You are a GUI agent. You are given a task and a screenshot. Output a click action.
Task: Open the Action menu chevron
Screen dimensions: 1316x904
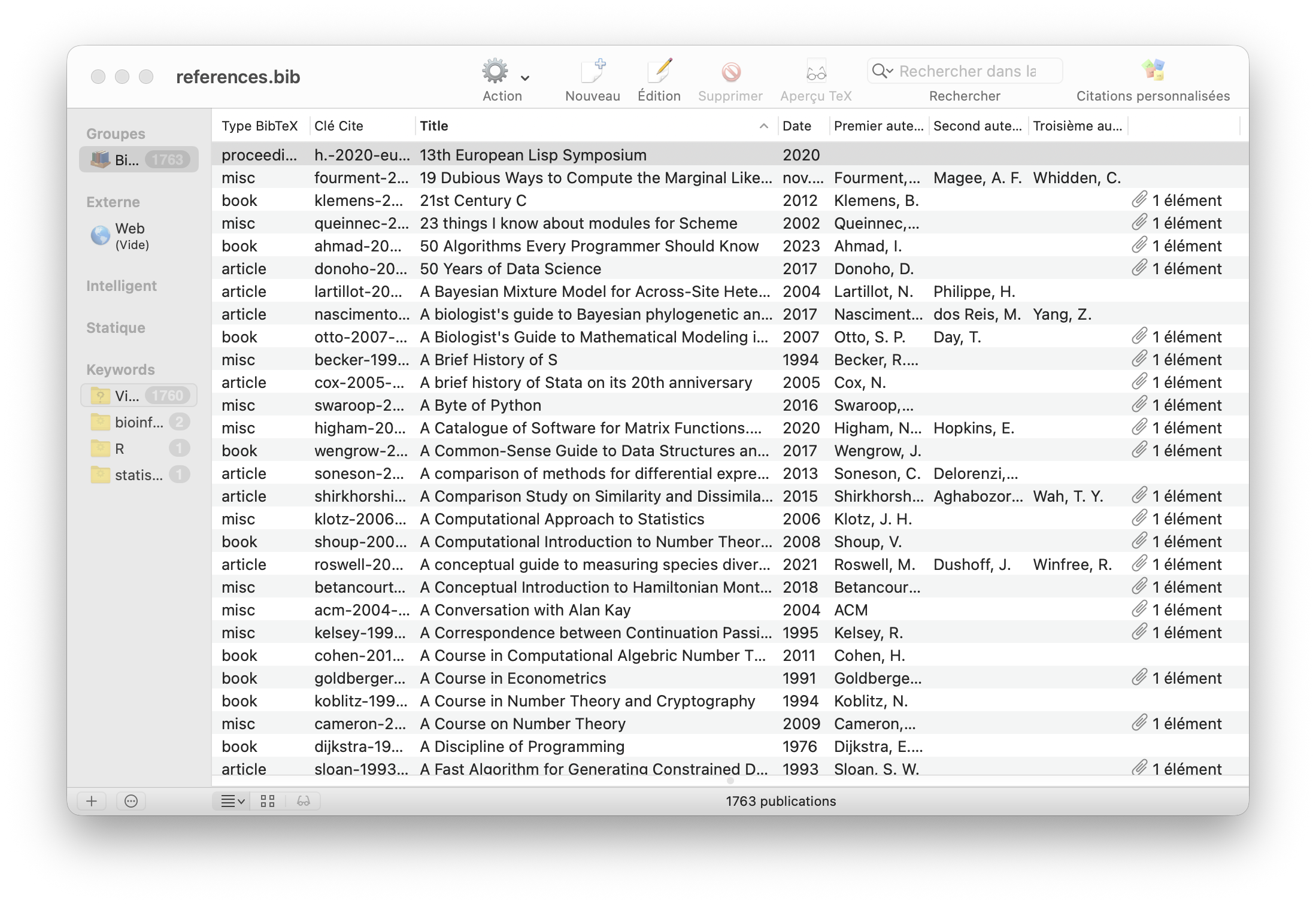pos(525,78)
